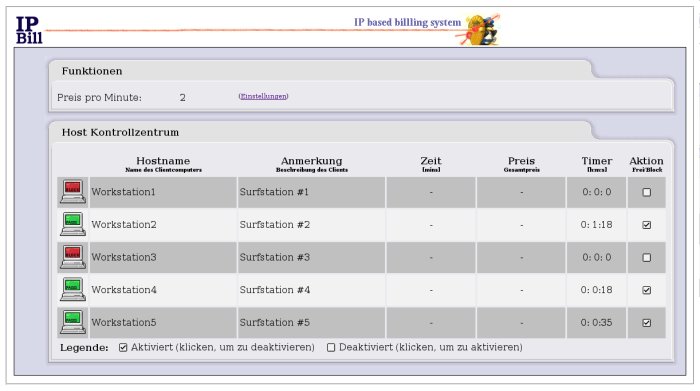Click the Workstation2 timer value 0:1:18
This screenshot has height=391, width=700.
coord(596,225)
